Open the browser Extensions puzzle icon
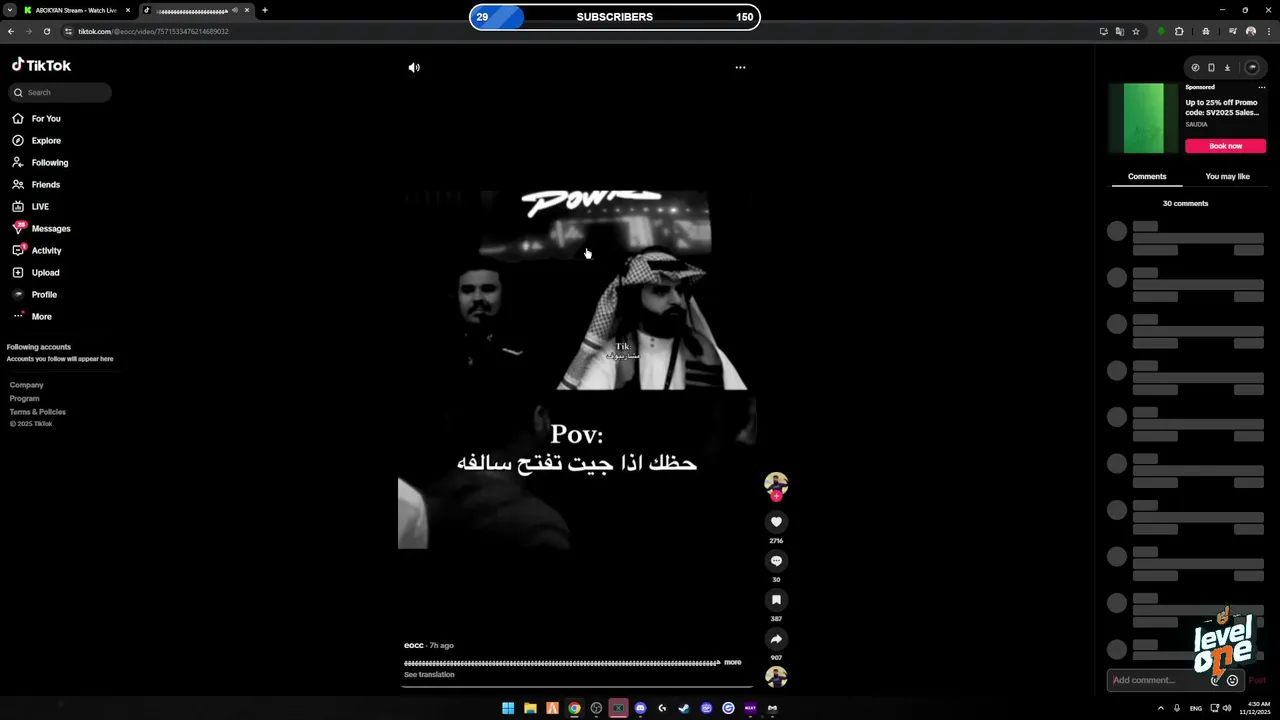The image size is (1280, 720). coord(1179,32)
